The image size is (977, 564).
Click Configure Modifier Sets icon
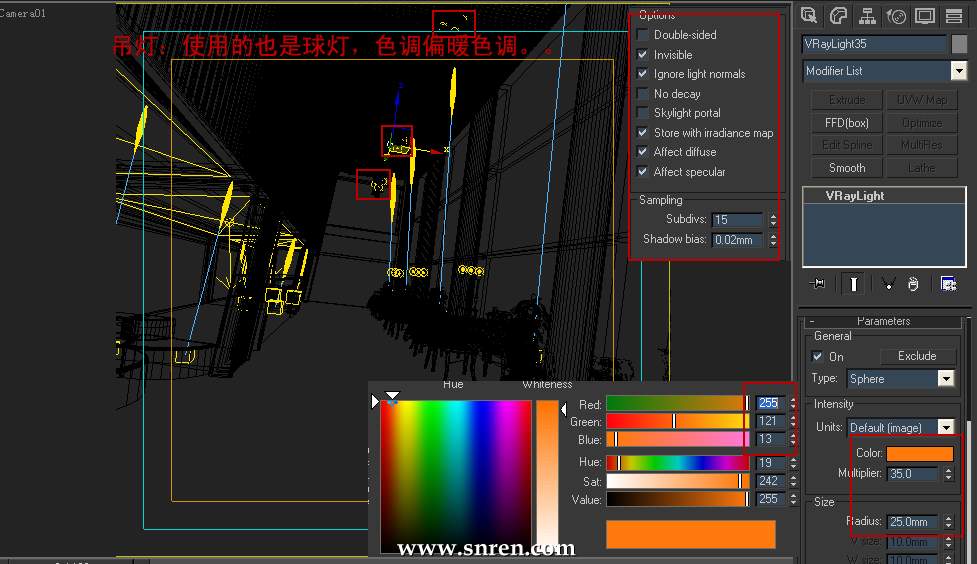(x=948, y=284)
